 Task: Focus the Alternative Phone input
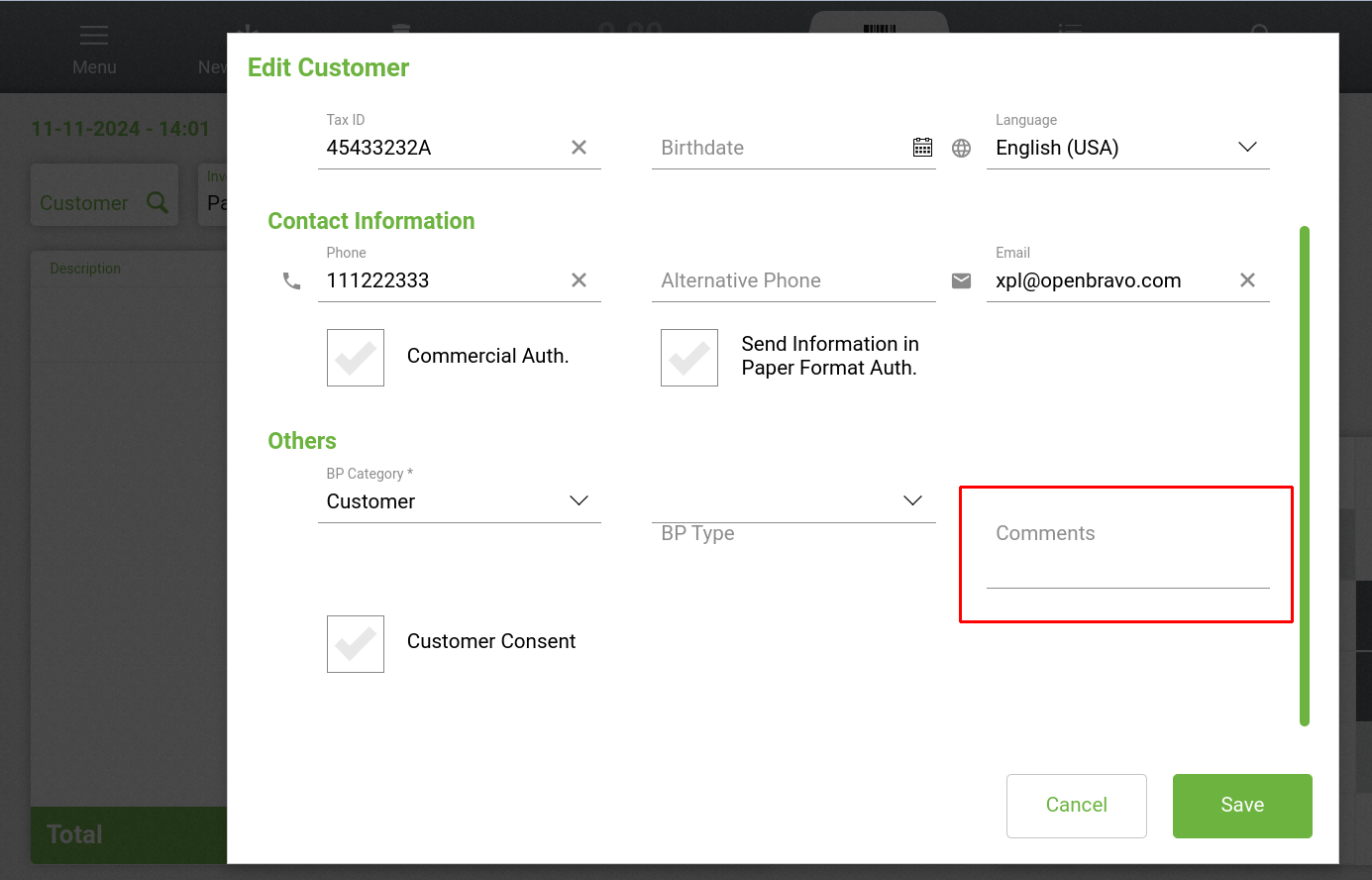click(792, 281)
